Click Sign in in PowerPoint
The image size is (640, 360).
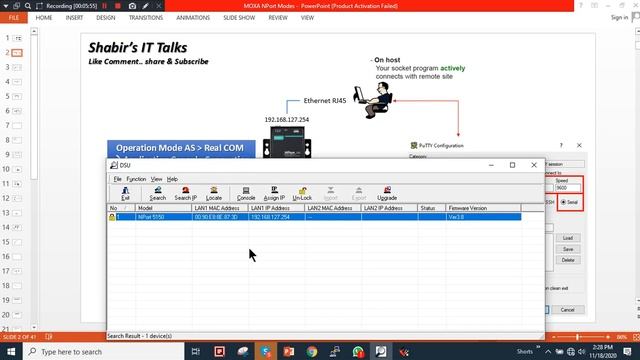tap(619, 18)
